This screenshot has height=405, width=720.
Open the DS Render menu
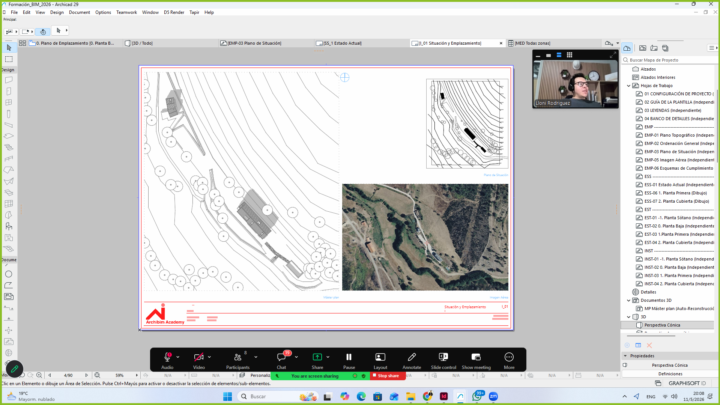click(174, 12)
